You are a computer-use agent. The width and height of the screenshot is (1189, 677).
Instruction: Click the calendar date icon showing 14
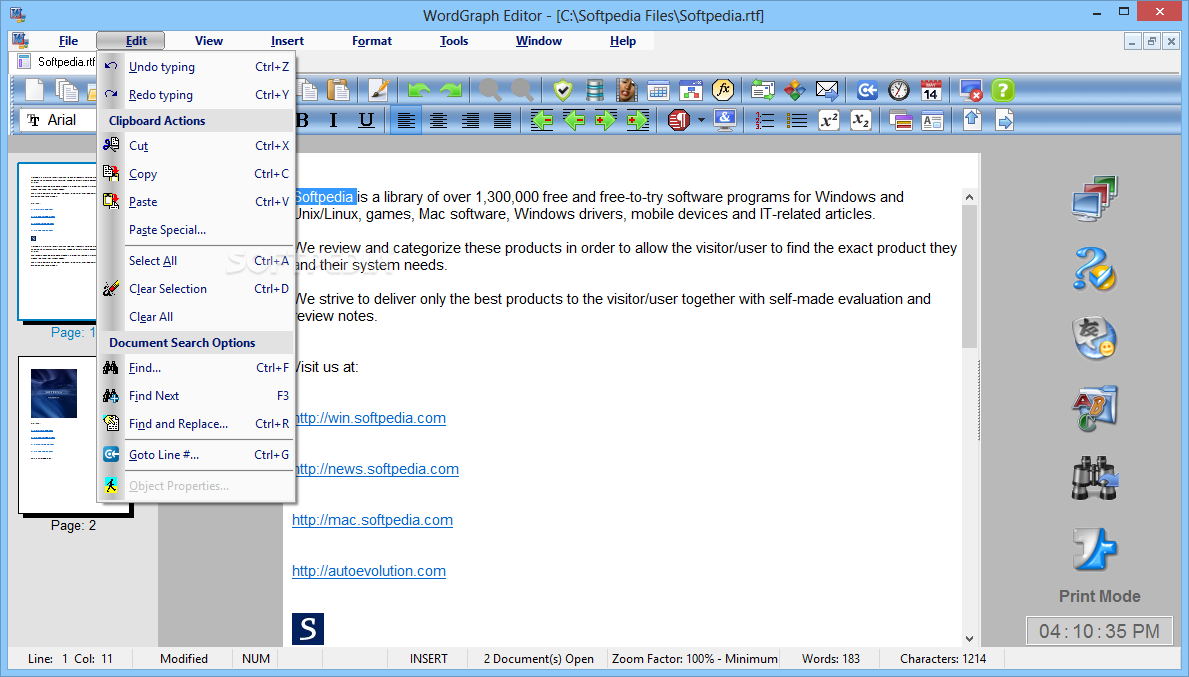930,90
